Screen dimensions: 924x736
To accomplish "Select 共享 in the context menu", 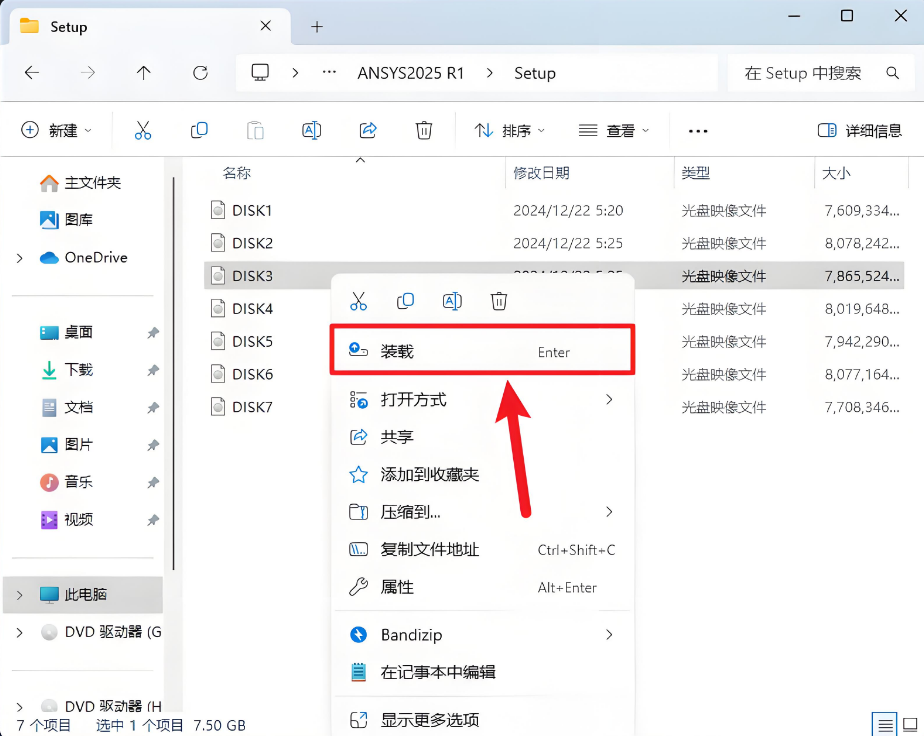I will [482, 437].
